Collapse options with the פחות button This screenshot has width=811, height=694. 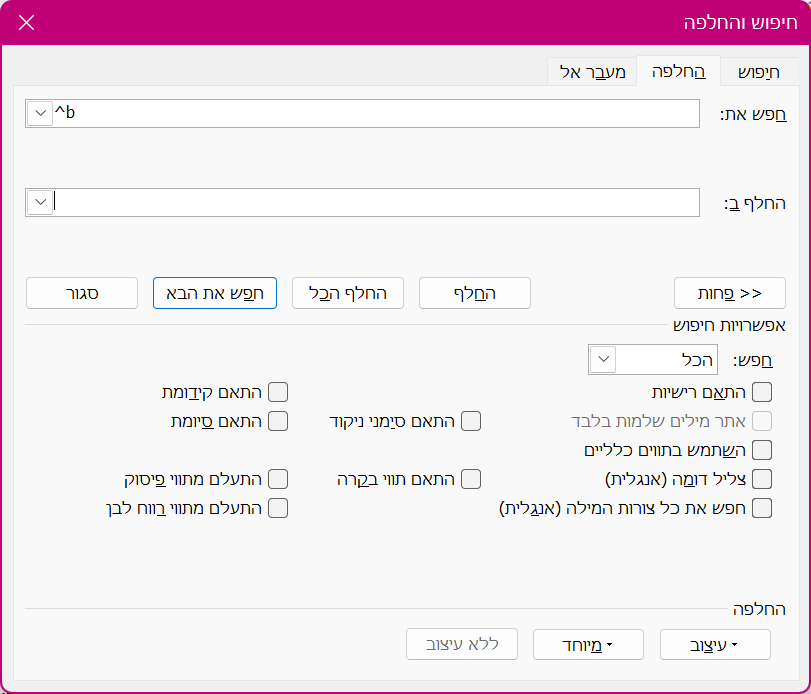click(x=730, y=293)
